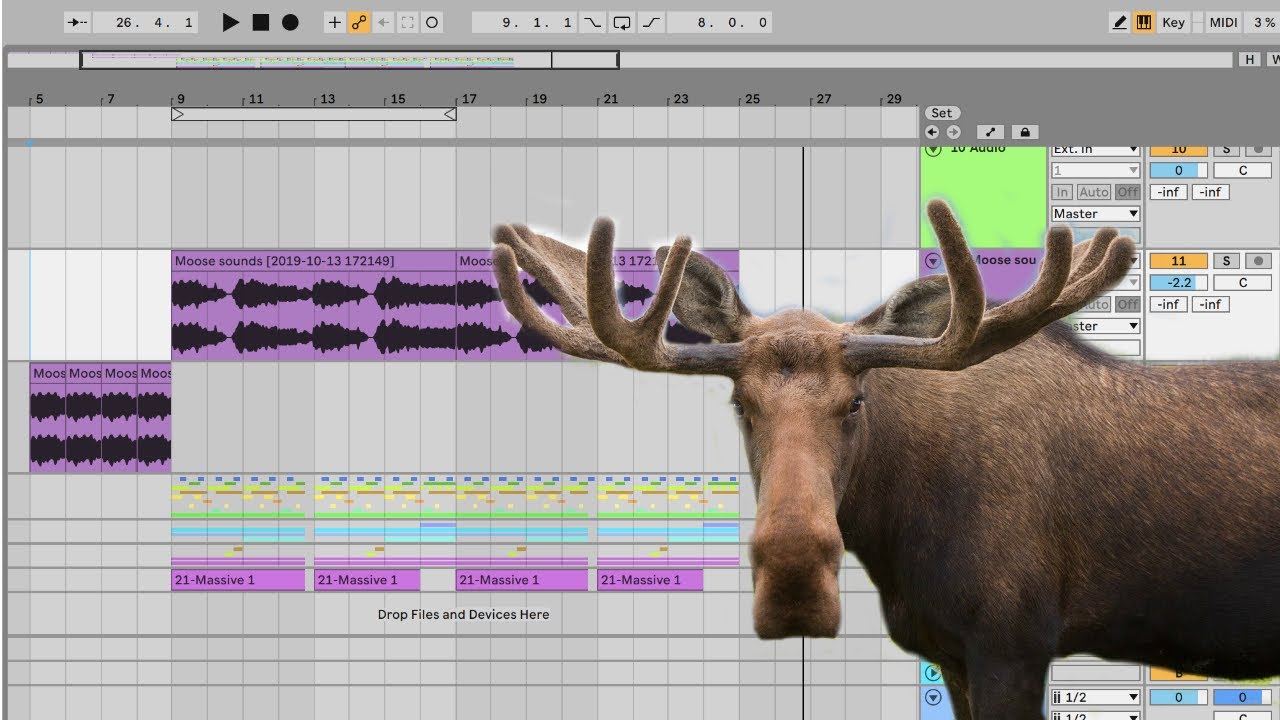Open the 10 Audio input channel dropdown
Viewport: 1280px width, 720px height.
point(1096,171)
